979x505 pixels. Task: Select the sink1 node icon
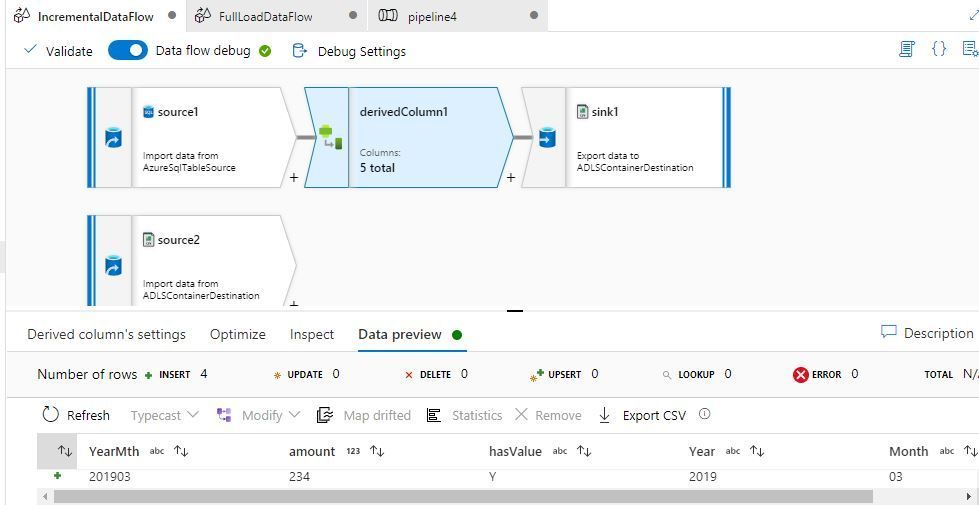(x=546, y=138)
